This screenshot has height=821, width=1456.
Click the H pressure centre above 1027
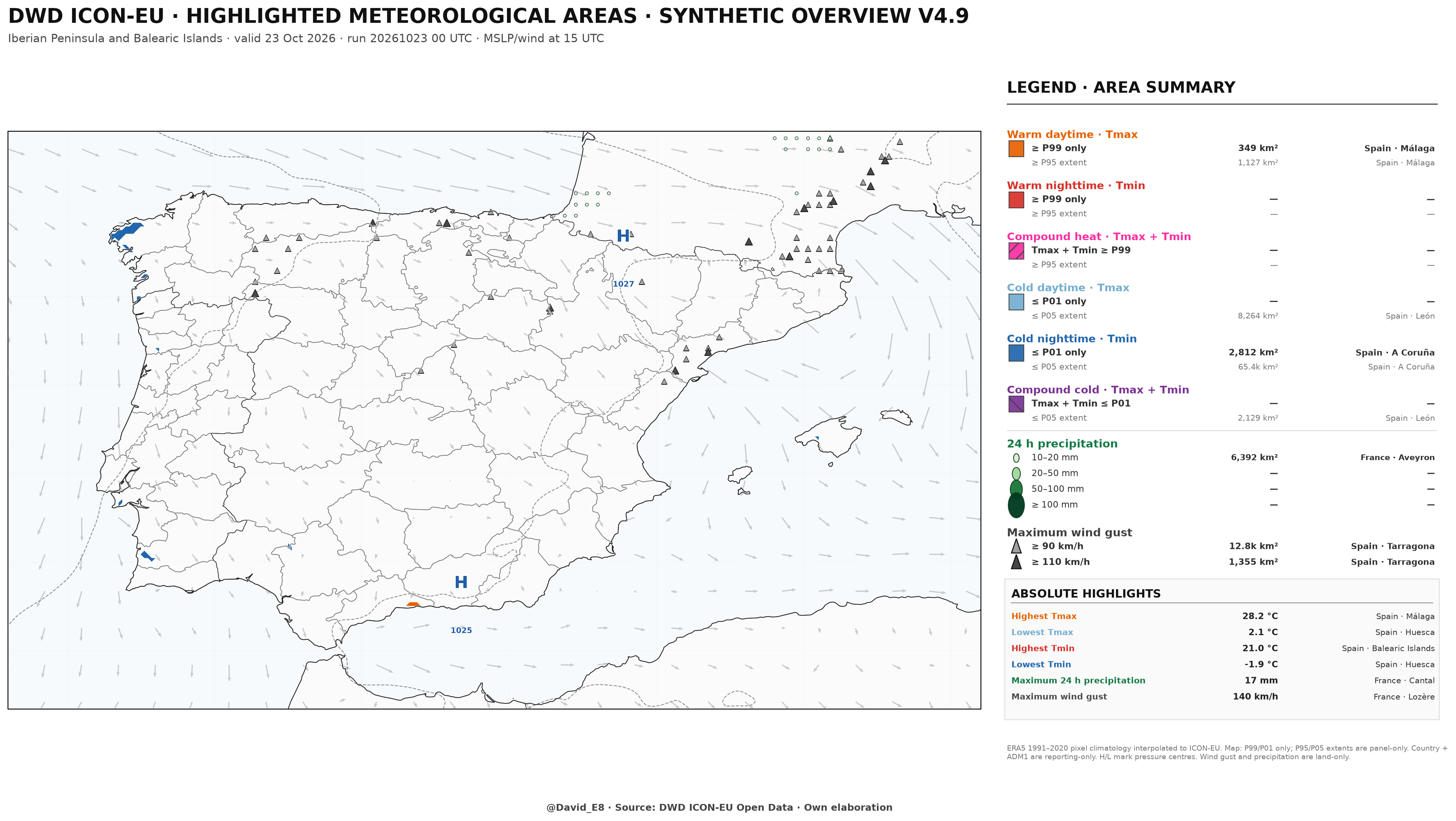pyautogui.click(x=623, y=236)
